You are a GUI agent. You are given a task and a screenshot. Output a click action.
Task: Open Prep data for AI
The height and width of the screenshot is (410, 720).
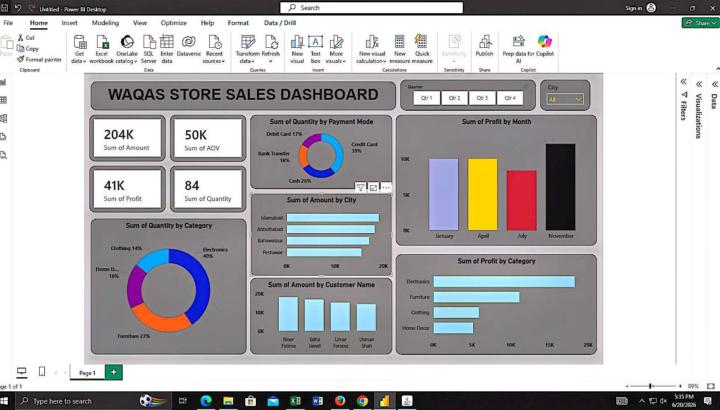pos(518,49)
